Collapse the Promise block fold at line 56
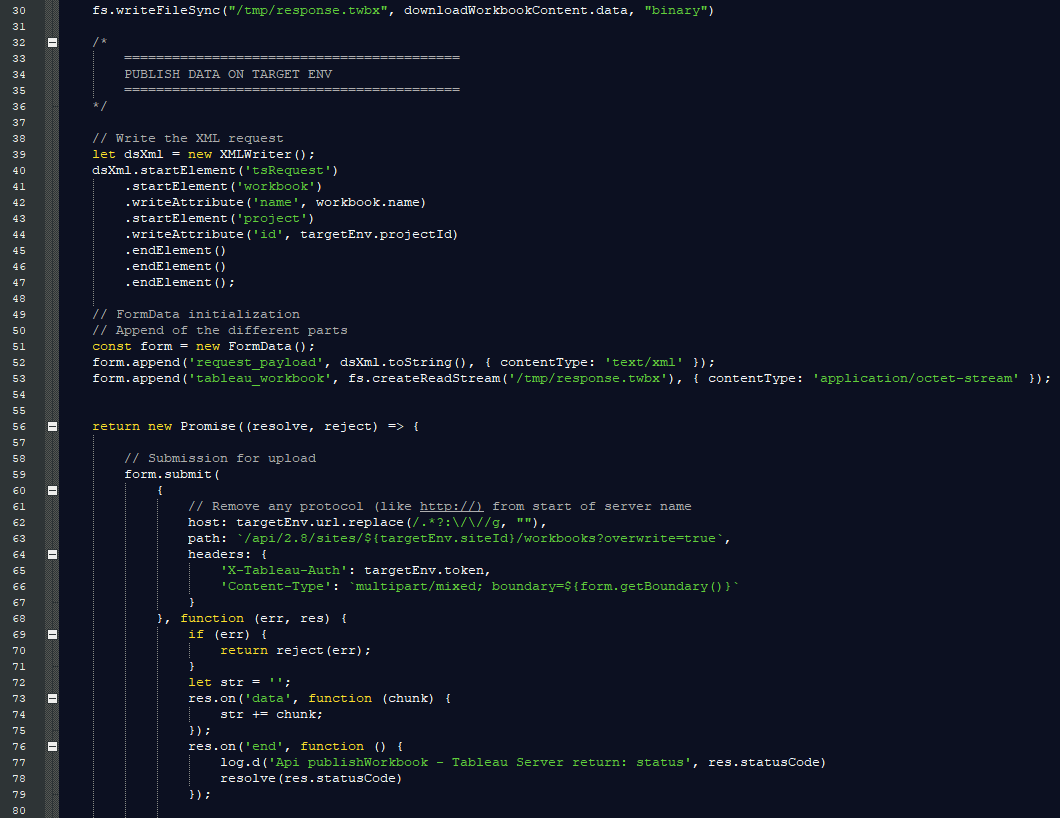The image size is (1060, 818). [x=52, y=426]
